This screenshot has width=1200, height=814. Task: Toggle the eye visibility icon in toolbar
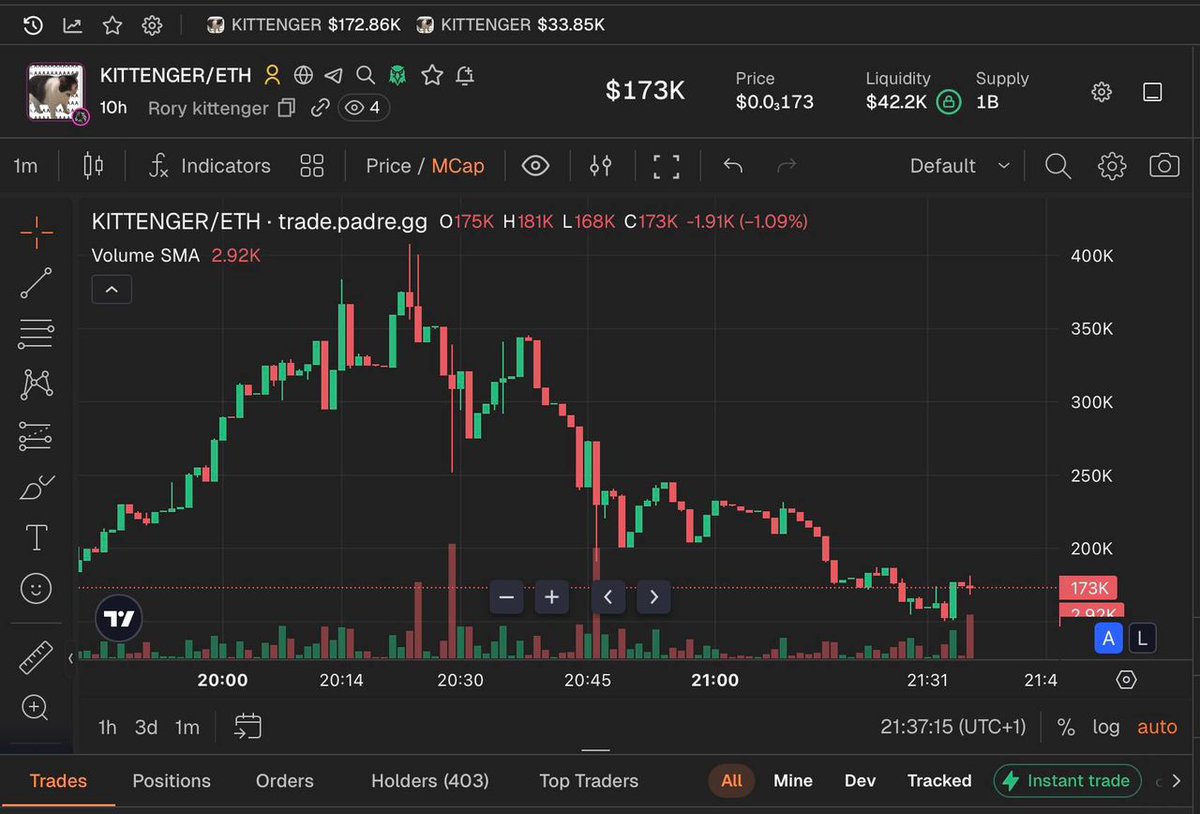[x=535, y=166]
